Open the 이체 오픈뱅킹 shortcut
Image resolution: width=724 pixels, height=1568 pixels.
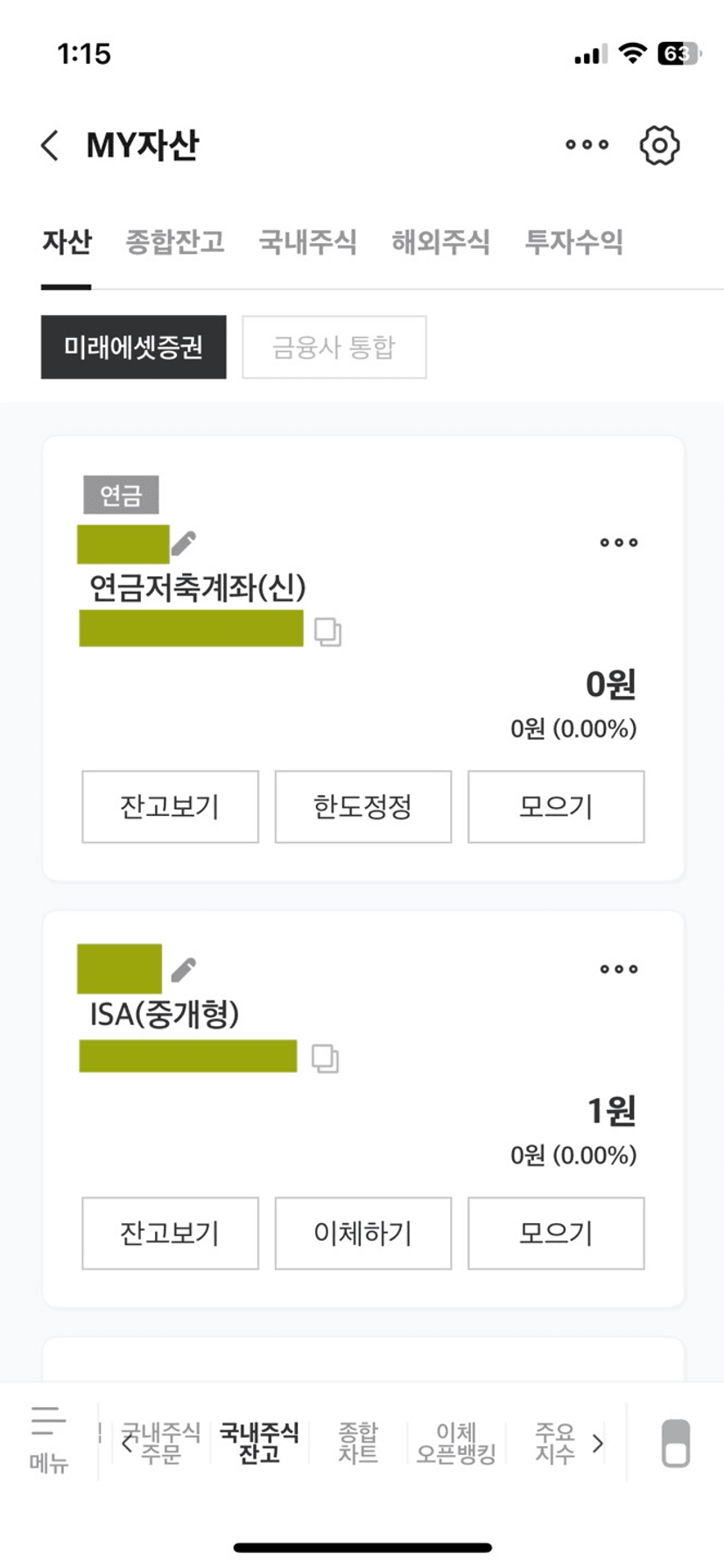click(455, 1443)
